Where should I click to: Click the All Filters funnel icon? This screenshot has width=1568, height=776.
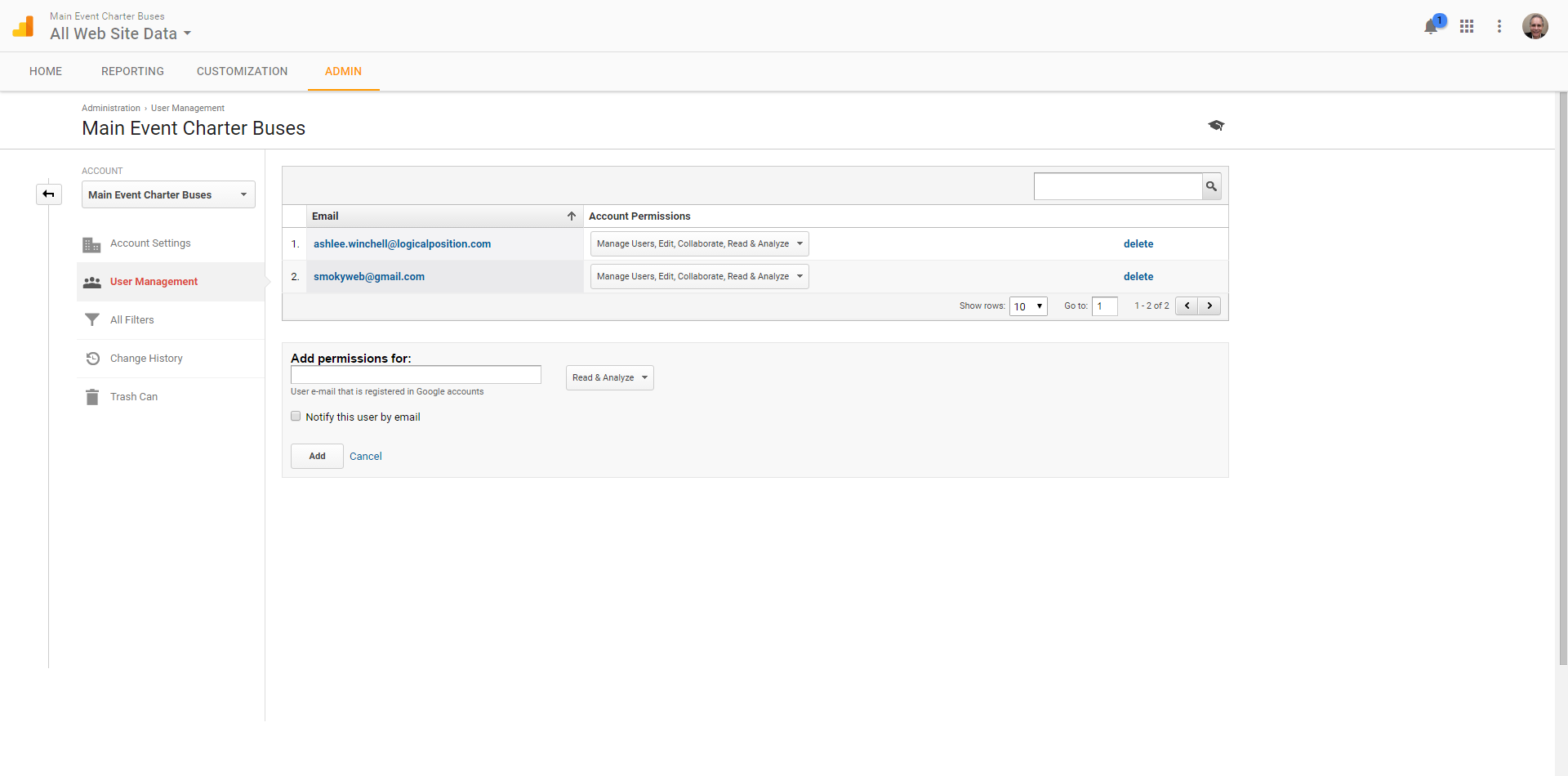(92, 319)
